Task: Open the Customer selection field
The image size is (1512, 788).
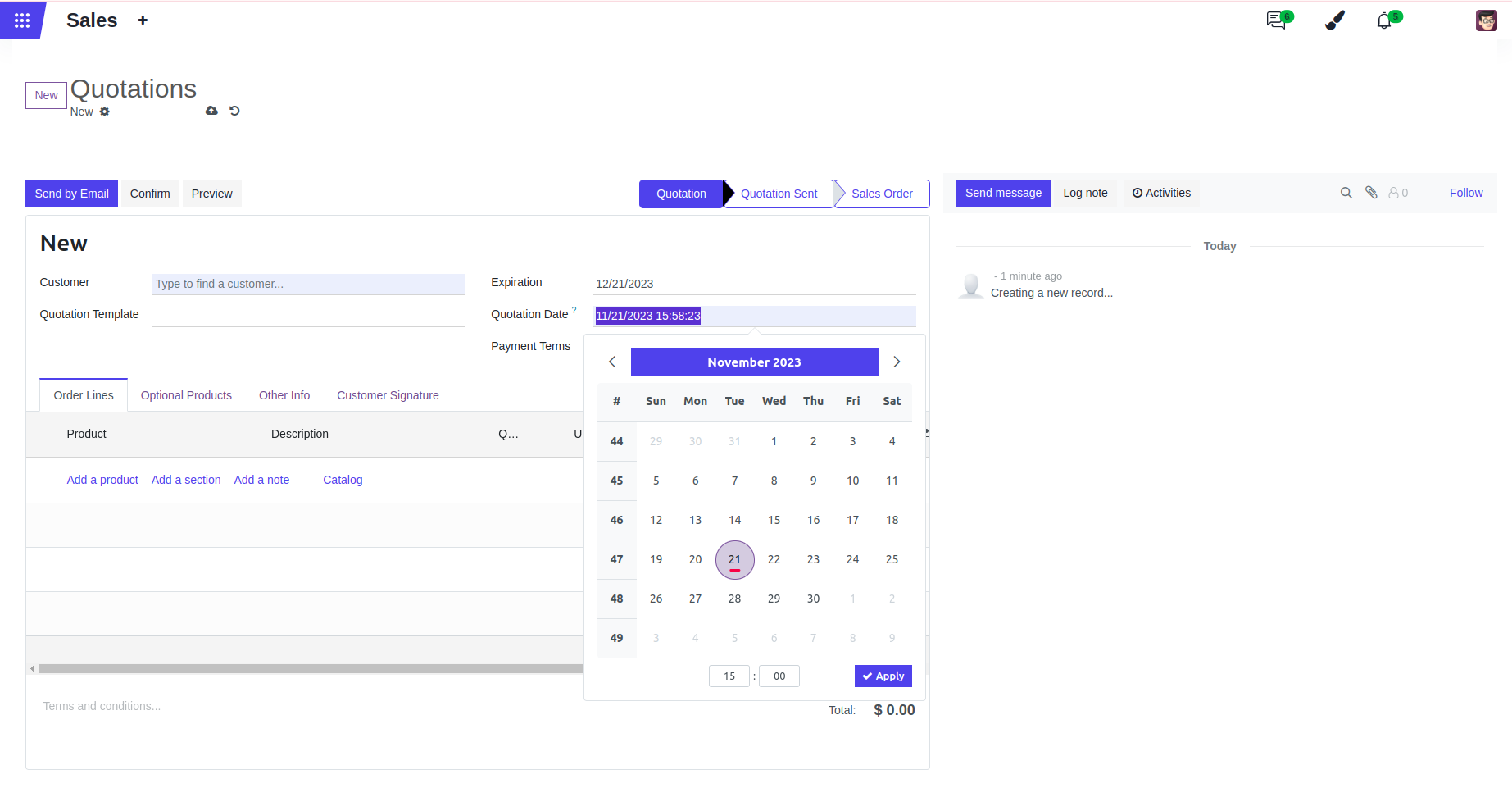Action: pyautogui.click(x=308, y=284)
